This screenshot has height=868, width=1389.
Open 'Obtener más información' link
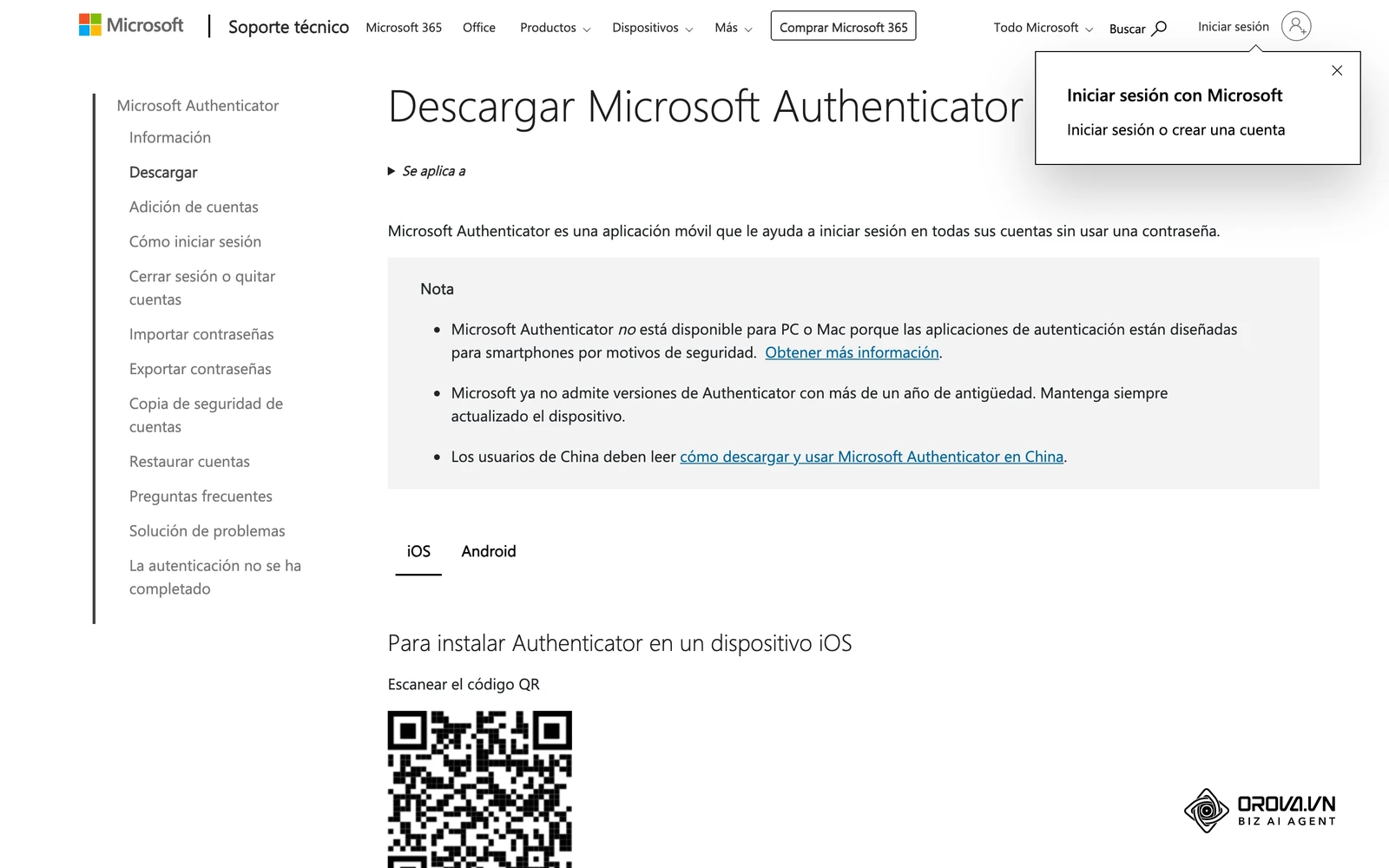point(852,352)
